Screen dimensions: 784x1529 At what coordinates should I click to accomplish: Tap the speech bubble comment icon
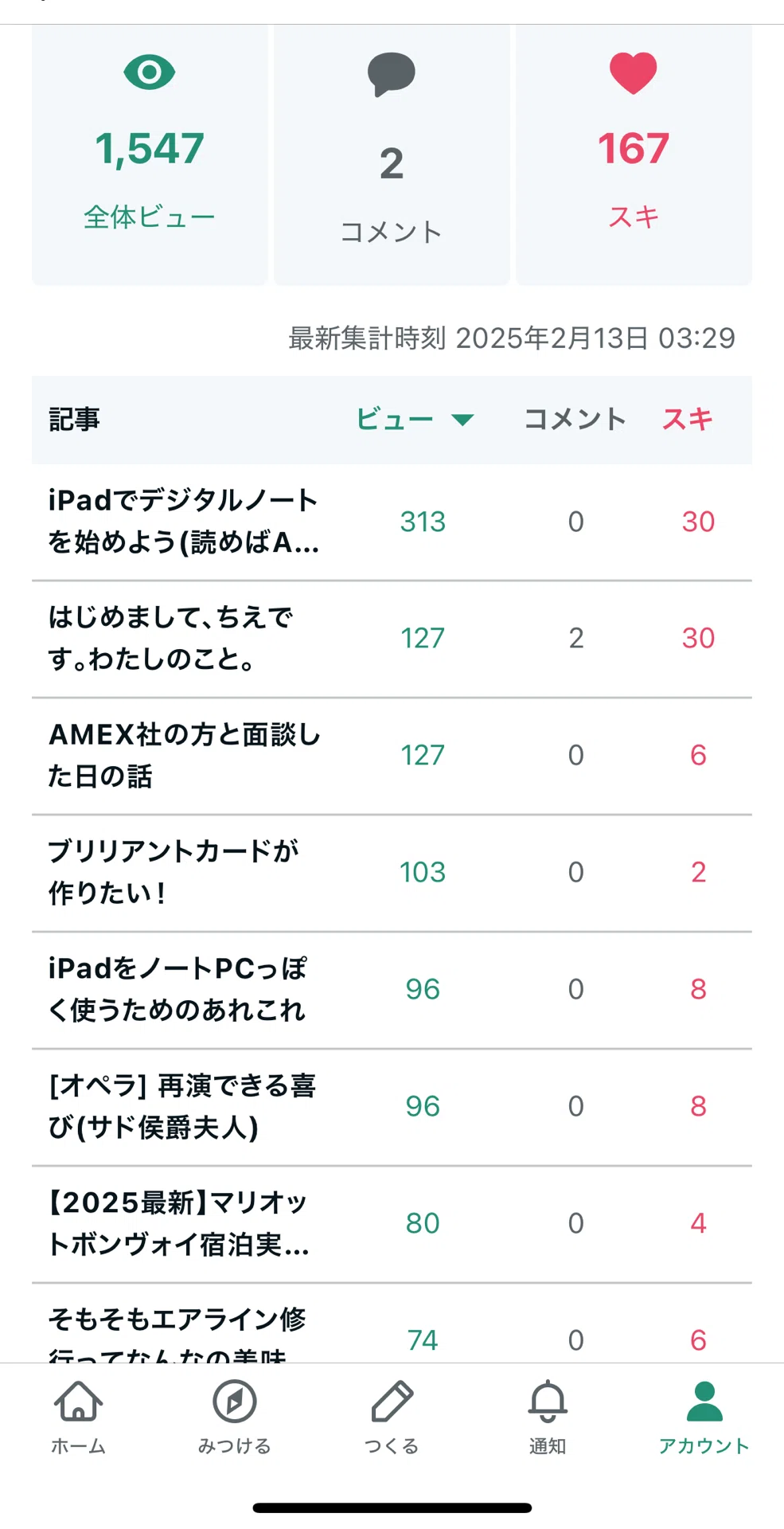coord(391,75)
